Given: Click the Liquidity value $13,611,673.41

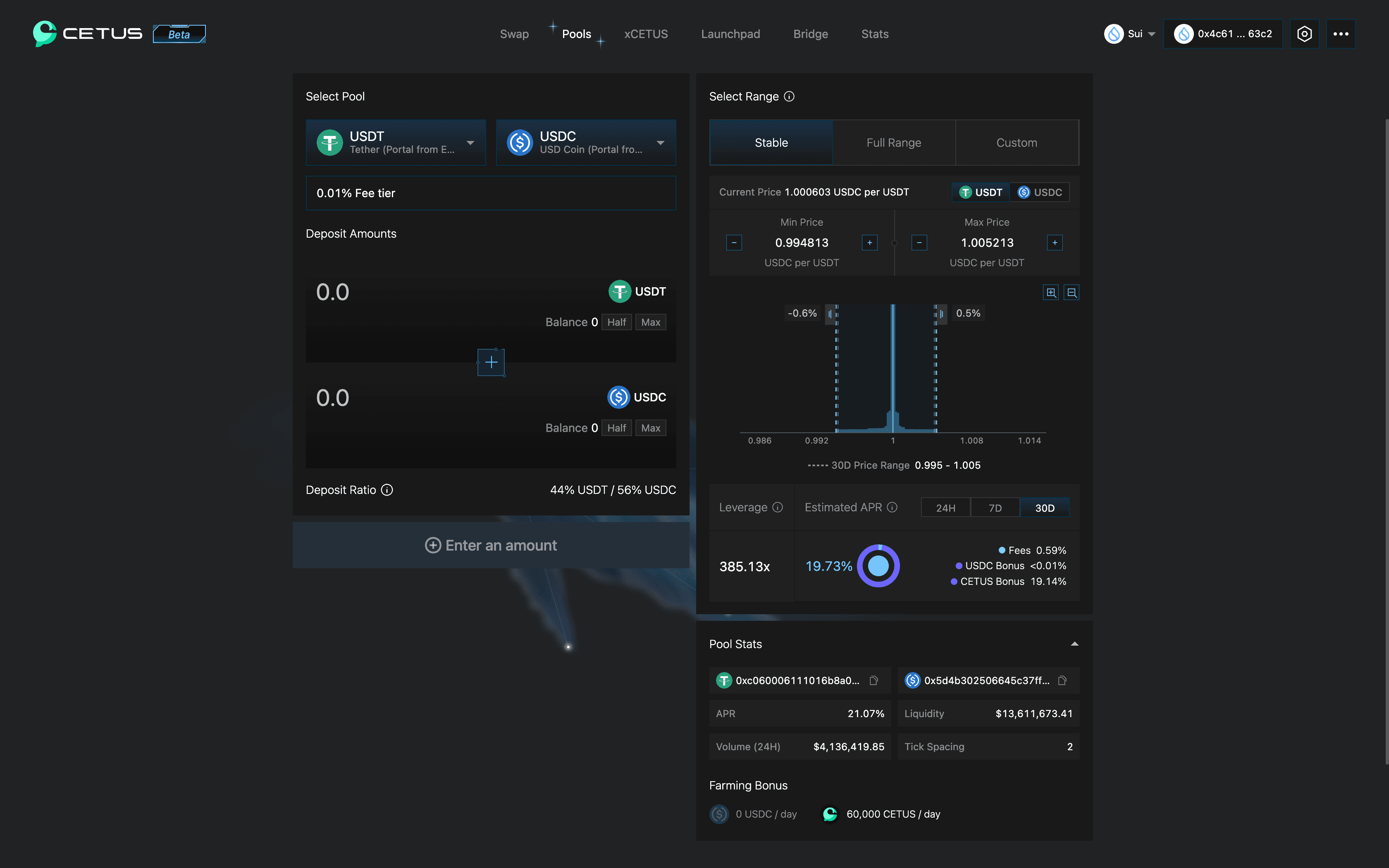Looking at the screenshot, I should pyautogui.click(x=1034, y=713).
